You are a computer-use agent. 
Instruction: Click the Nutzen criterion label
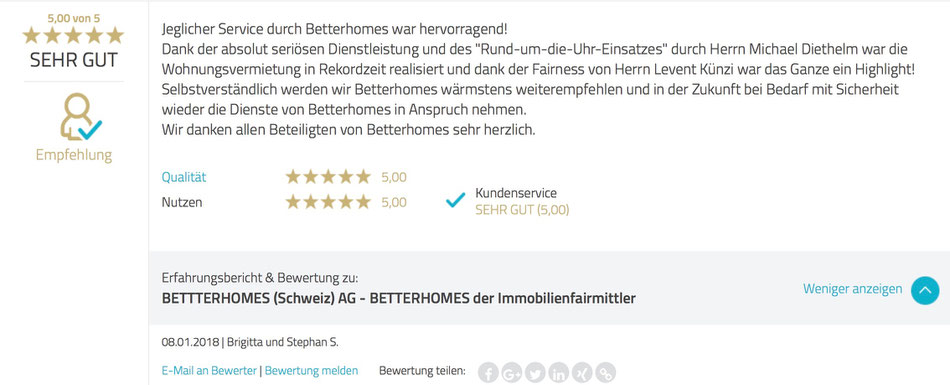pyautogui.click(x=182, y=203)
